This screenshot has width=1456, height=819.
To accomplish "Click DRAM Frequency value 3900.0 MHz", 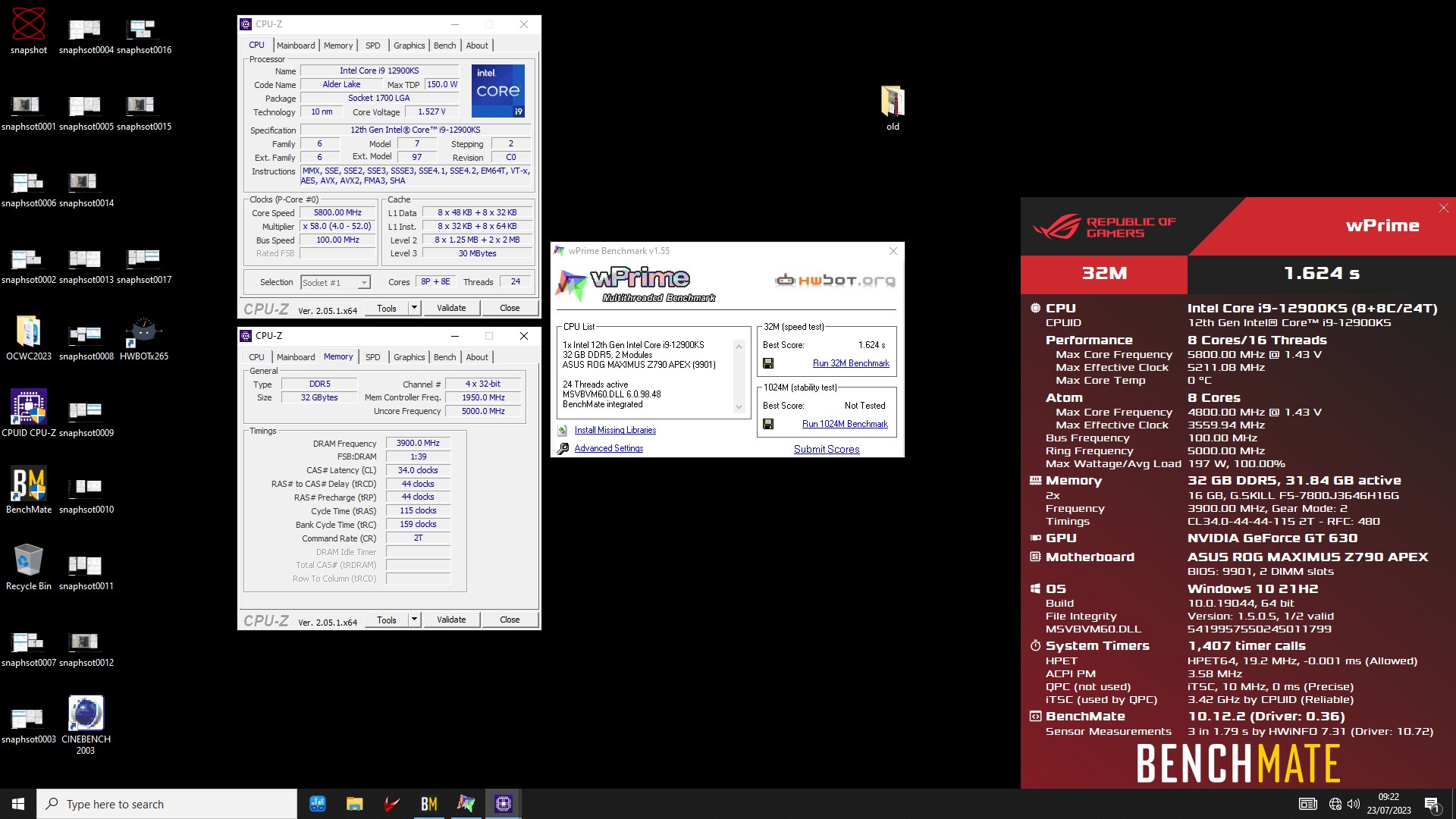I will click(x=418, y=443).
